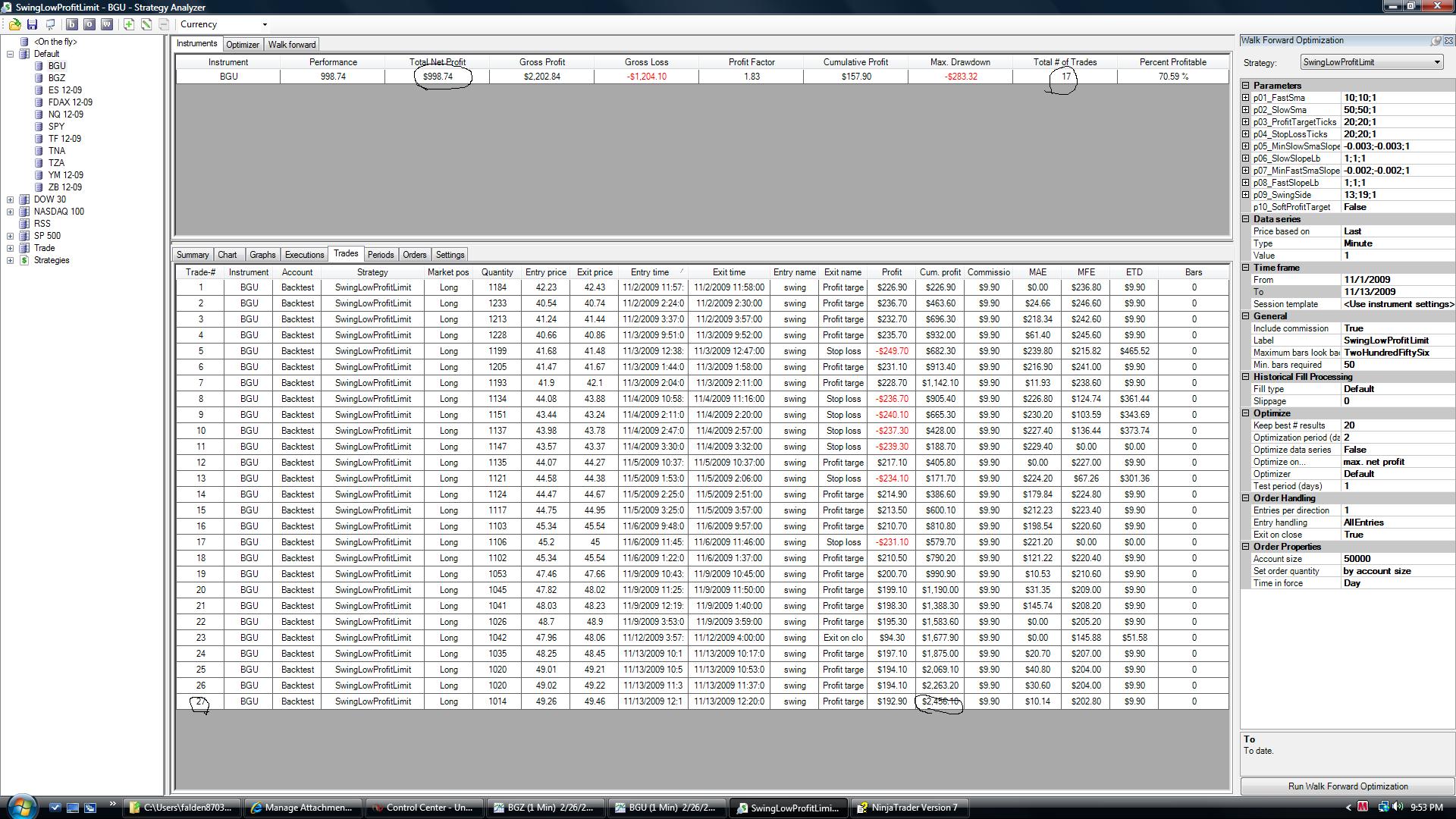Click the 'w' walk forward toolbar button
The image size is (1456, 819).
pyautogui.click(x=107, y=24)
